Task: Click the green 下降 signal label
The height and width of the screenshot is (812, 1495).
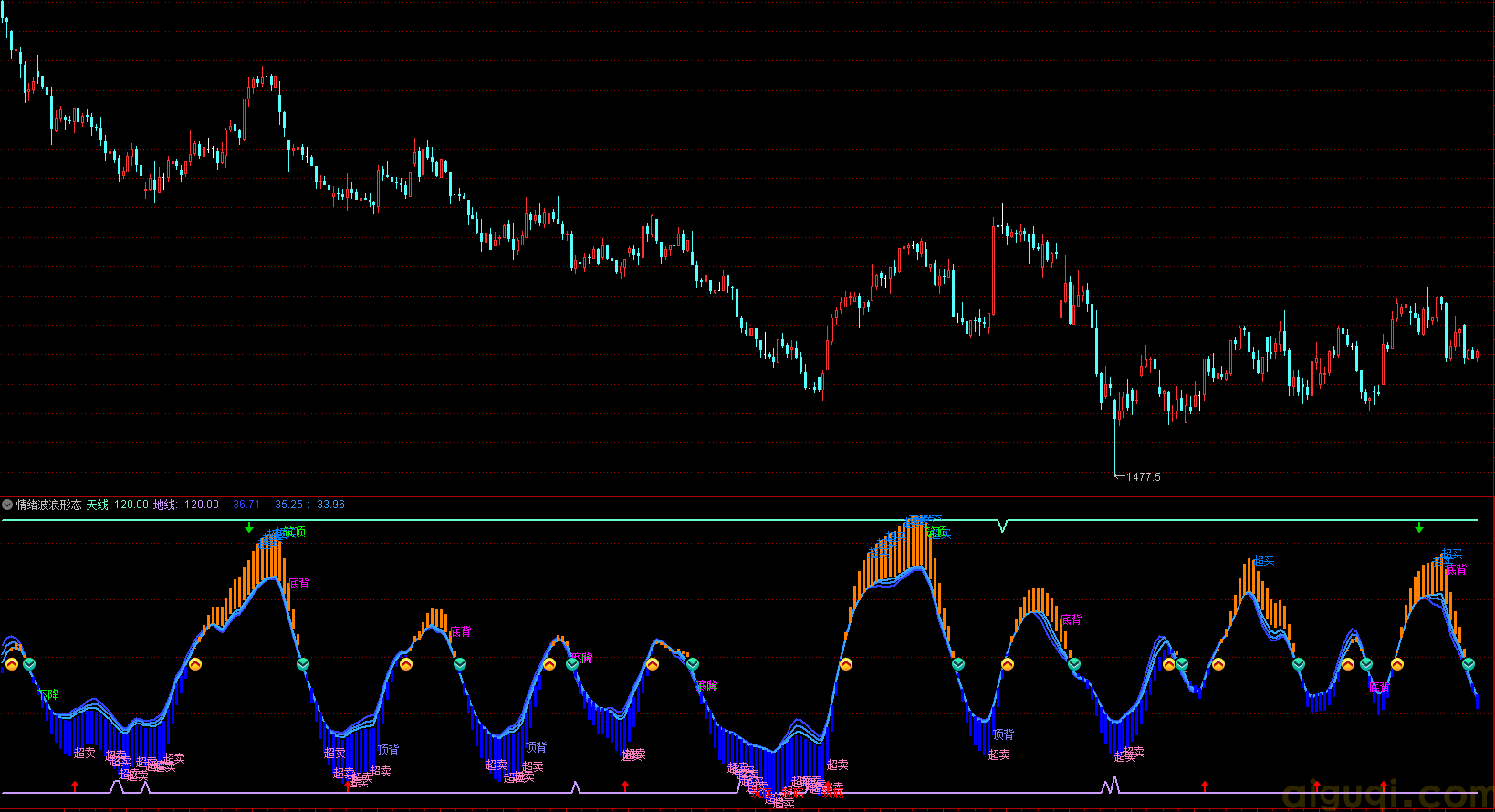Action: [x=48, y=694]
